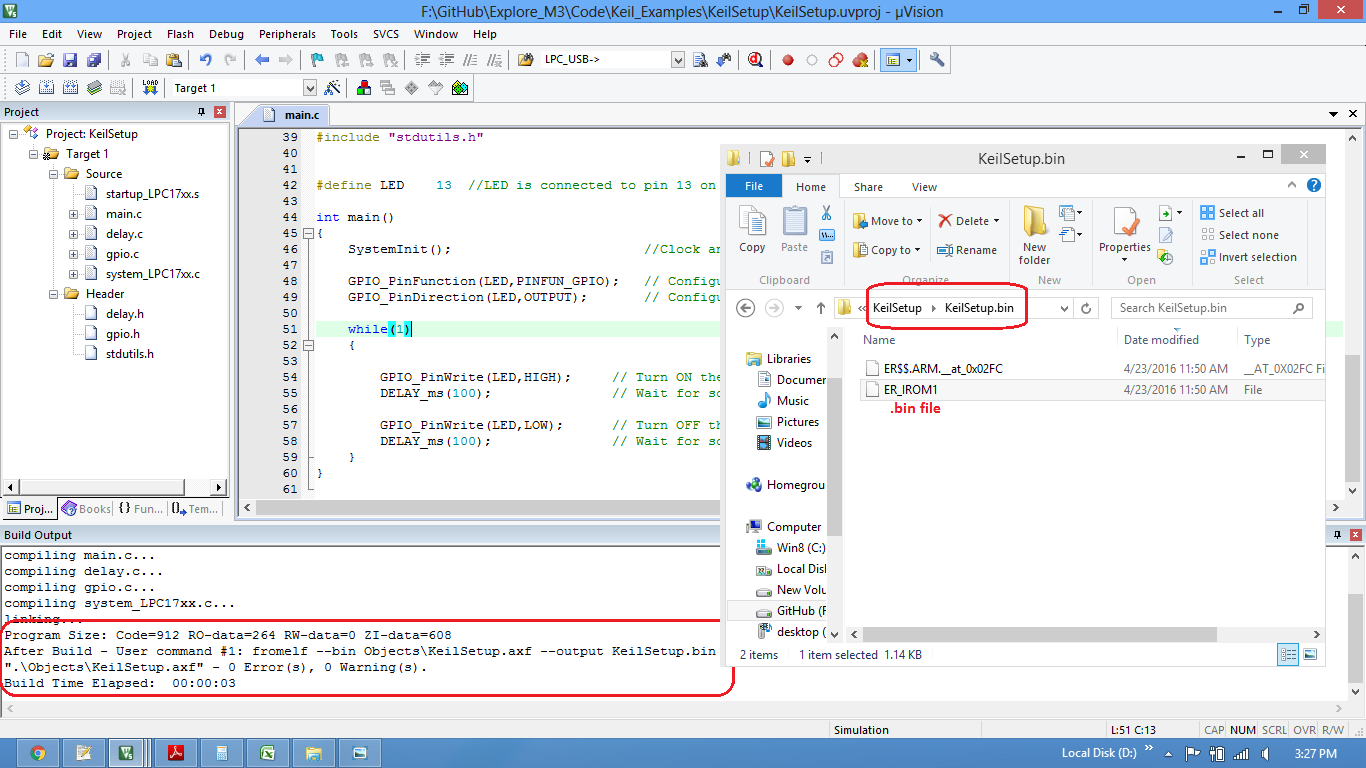Toggle a bookmark with the flag icon
The height and width of the screenshot is (768, 1366).
click(x=317, y=60)
